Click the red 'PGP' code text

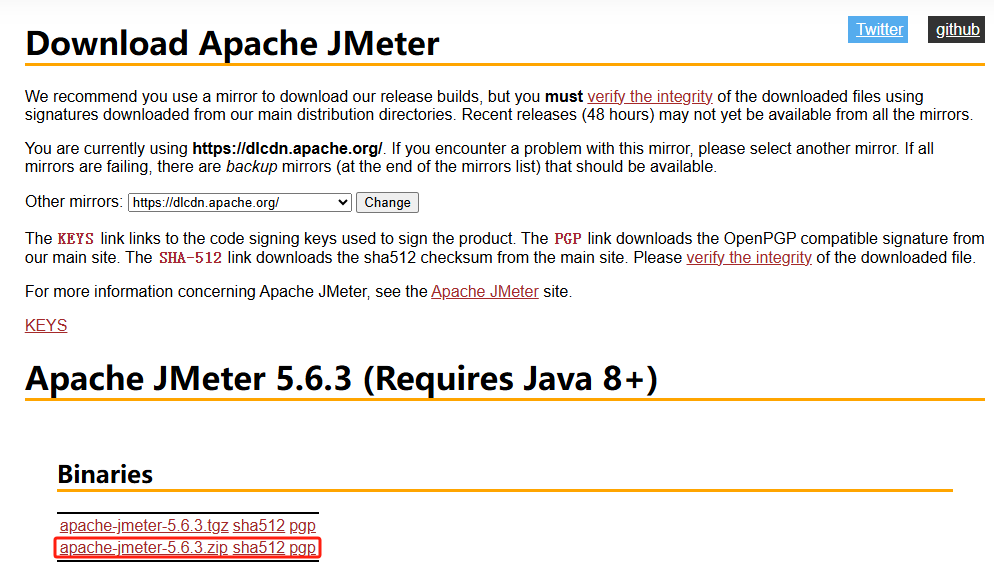coord(567,239)
